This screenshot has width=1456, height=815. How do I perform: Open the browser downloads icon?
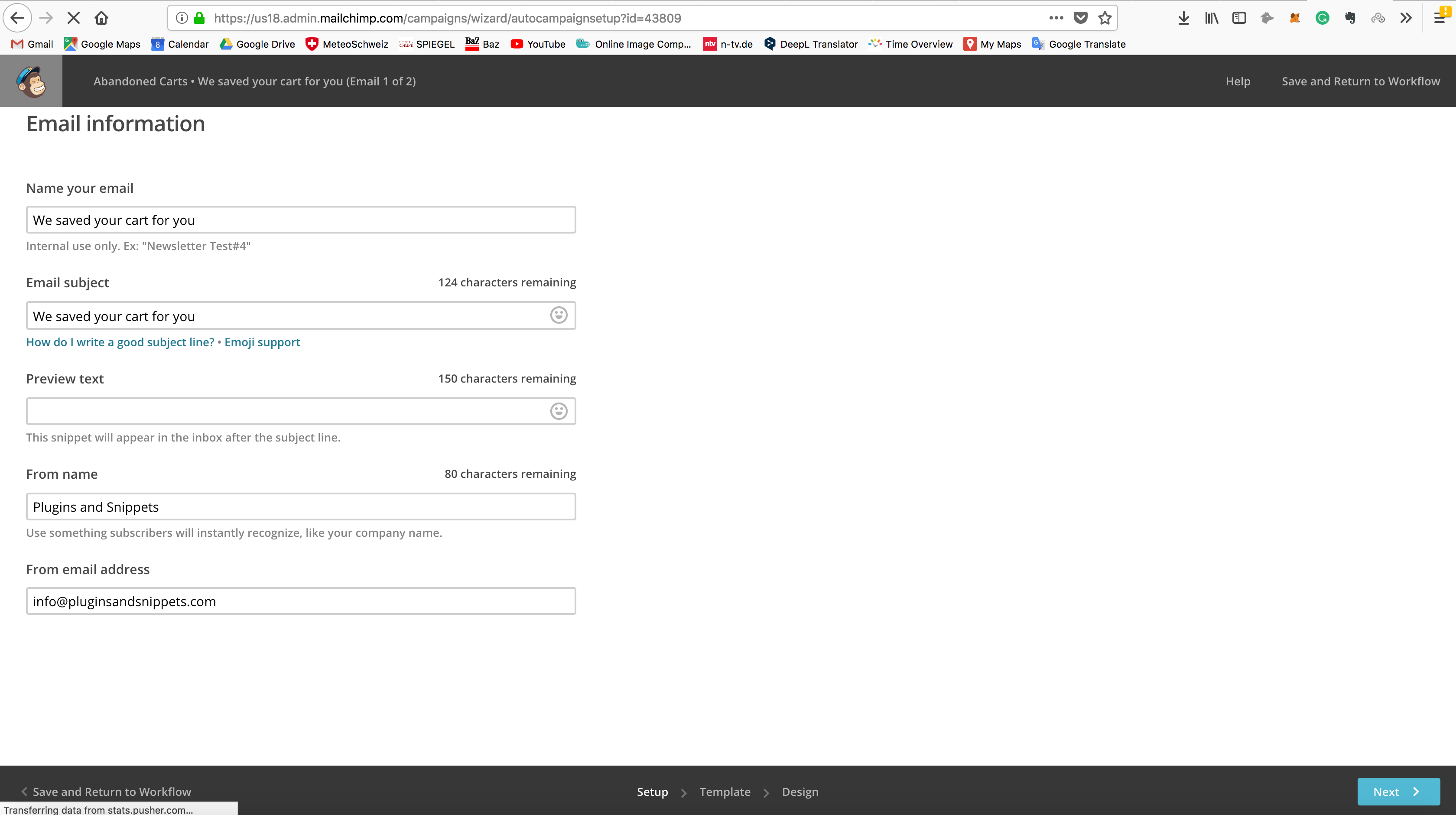[x=1183, y=18]
